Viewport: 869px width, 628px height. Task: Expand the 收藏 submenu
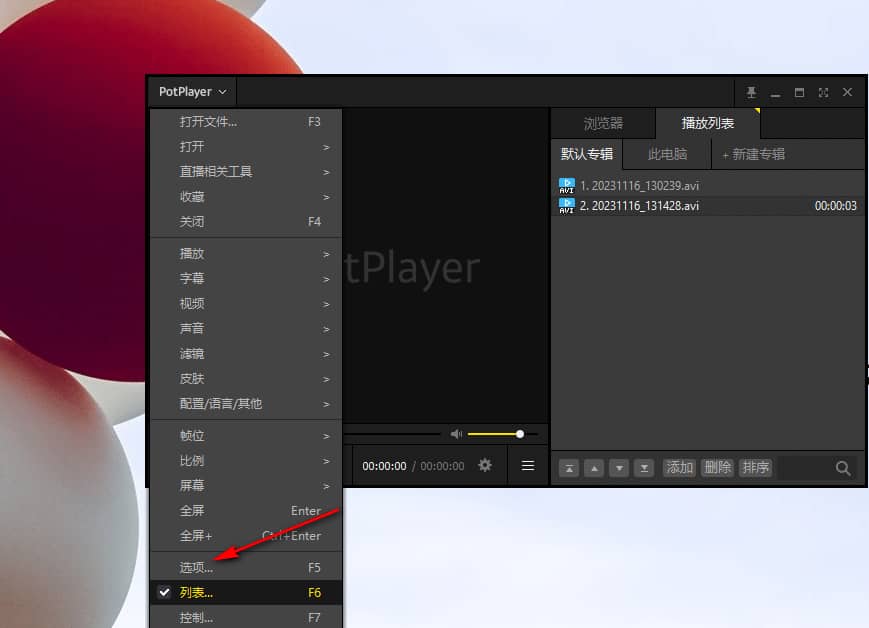(246, 196)
